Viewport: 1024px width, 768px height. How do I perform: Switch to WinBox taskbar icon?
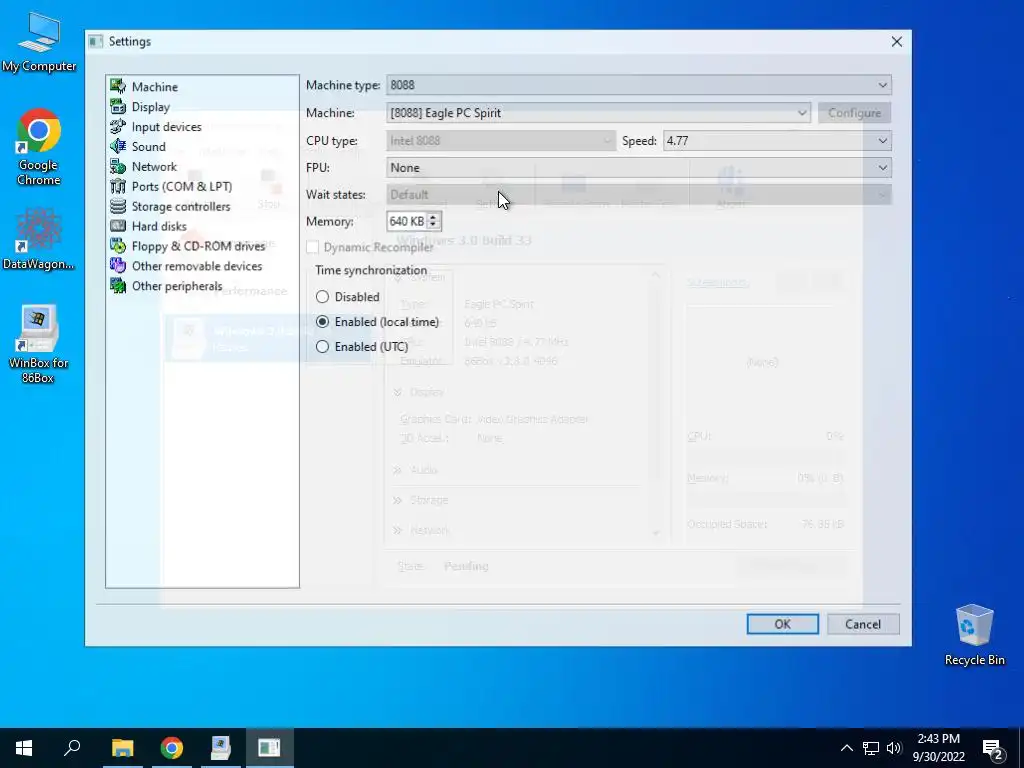[x=220, y=748]
